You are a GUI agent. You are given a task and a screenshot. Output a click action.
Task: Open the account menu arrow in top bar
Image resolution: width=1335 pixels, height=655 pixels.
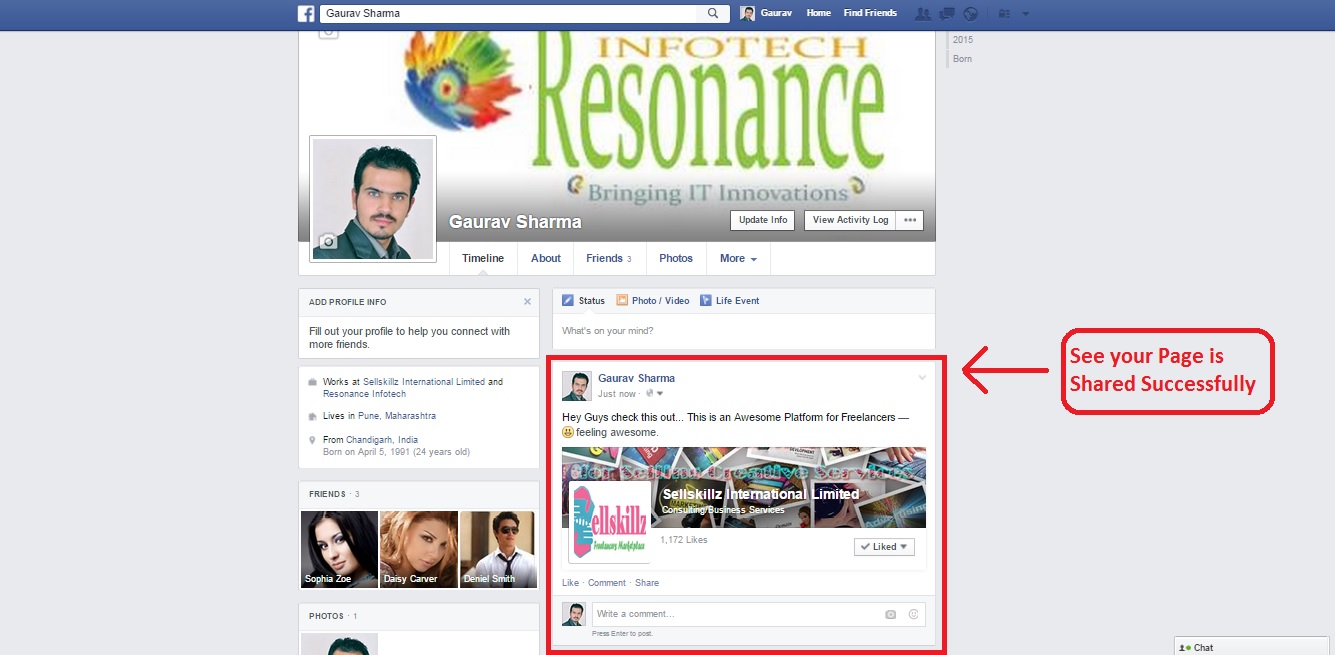pyautogui.click(x=1026, y=14)
